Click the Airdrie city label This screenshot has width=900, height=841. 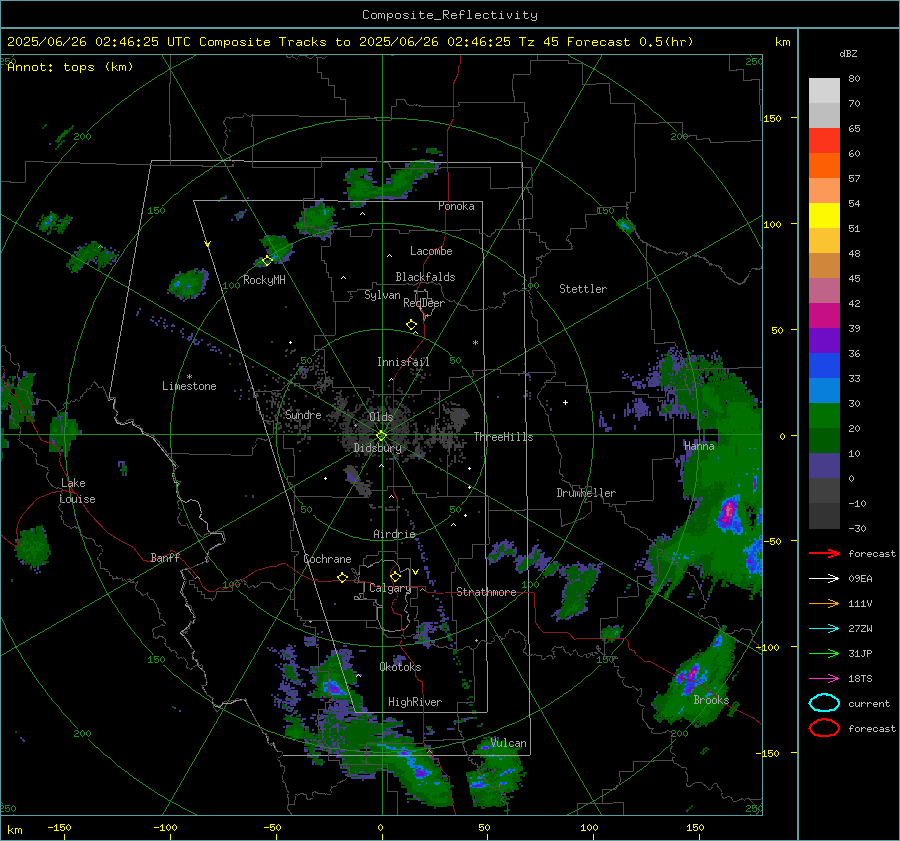pyautogui.click(x=394, y=534)
